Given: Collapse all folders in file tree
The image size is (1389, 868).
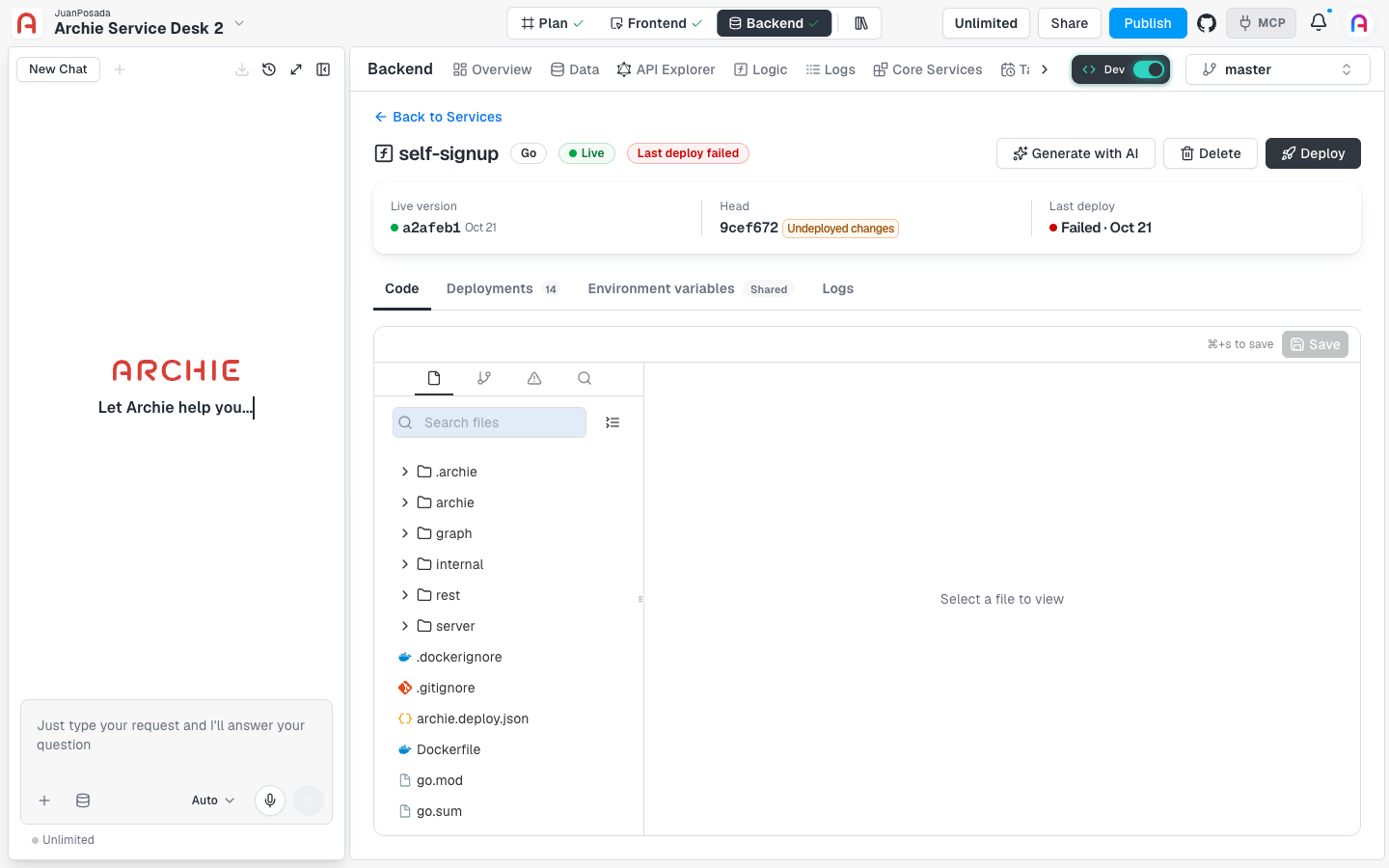Looking at the screenshot, I should tap(613, 422).
